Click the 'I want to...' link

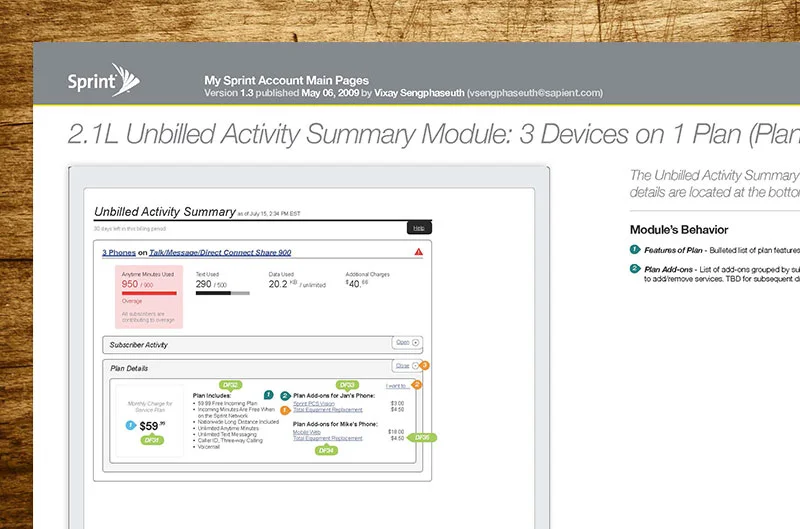click(x=397, y=386)
